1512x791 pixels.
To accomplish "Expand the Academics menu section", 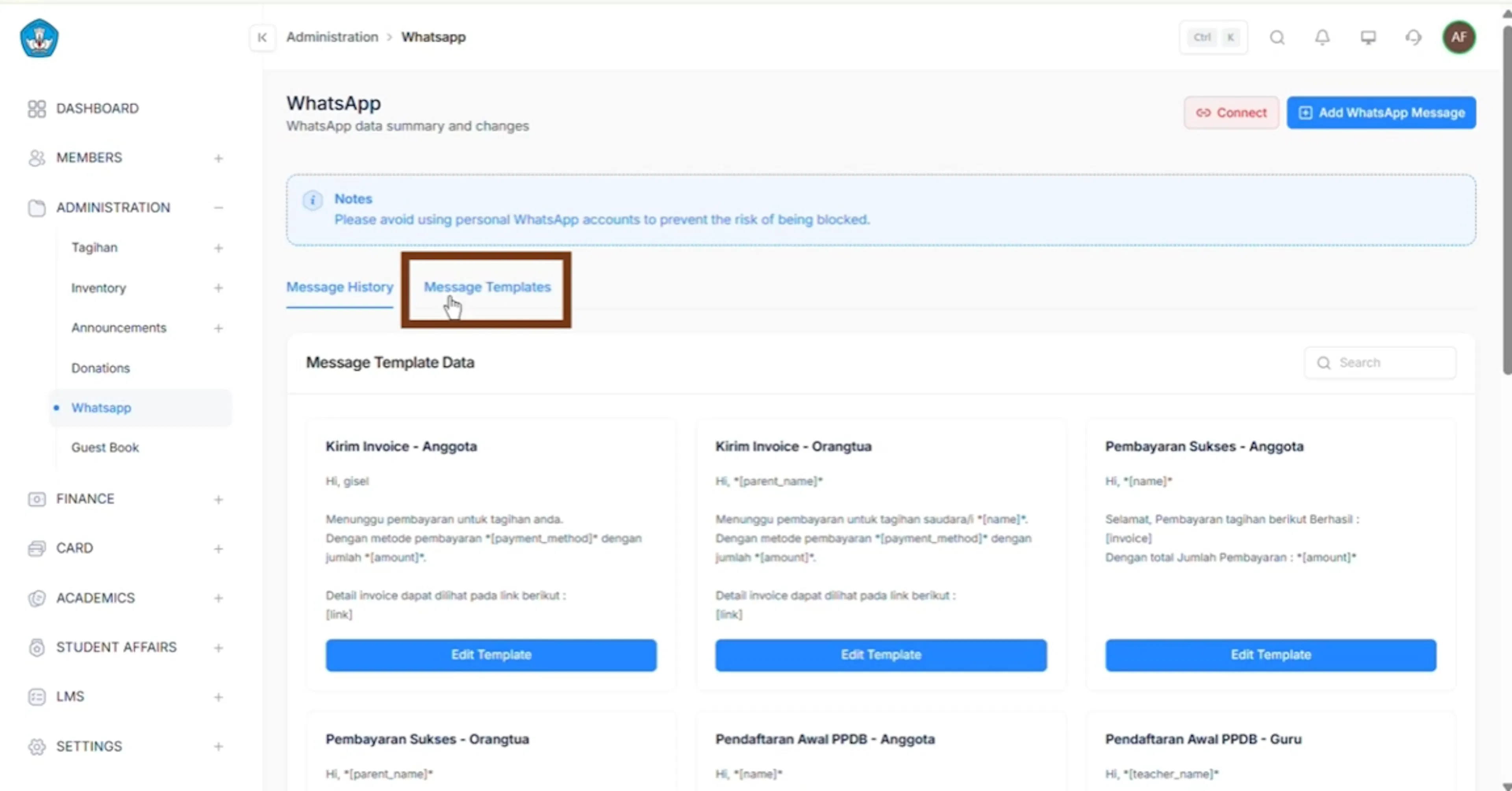I will tap(219, 598).
